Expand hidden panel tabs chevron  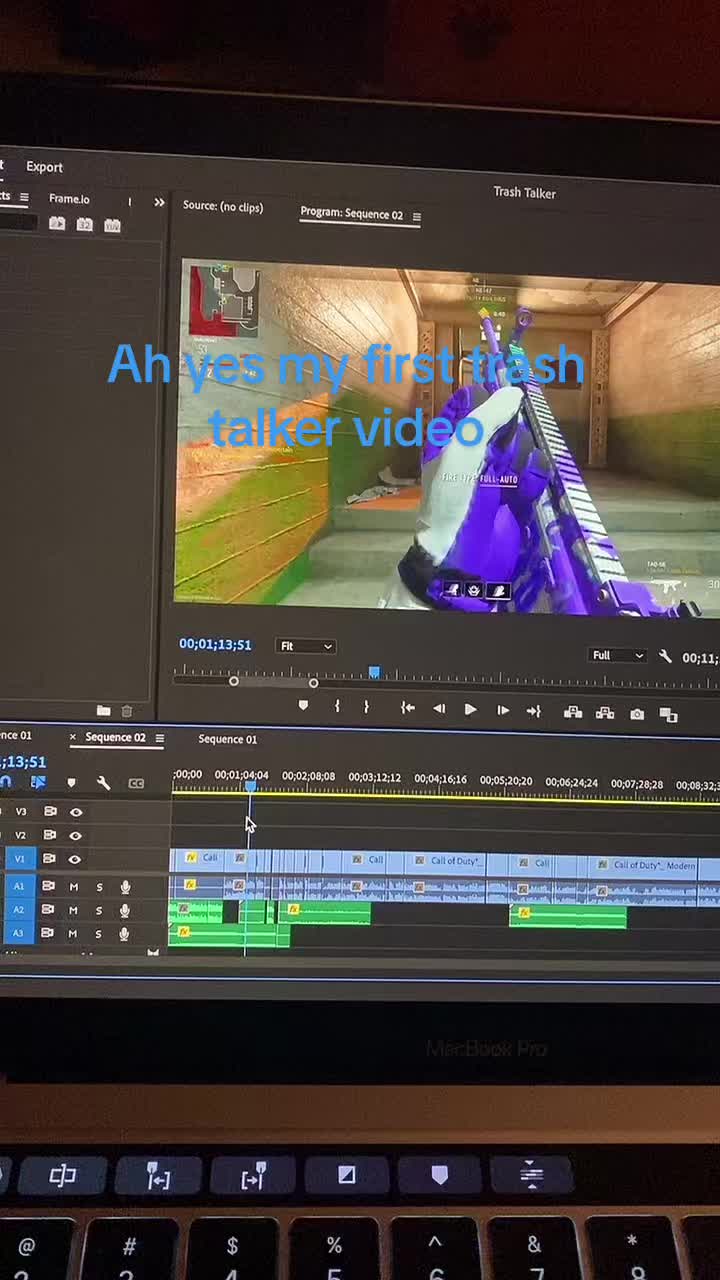point(159,202)
